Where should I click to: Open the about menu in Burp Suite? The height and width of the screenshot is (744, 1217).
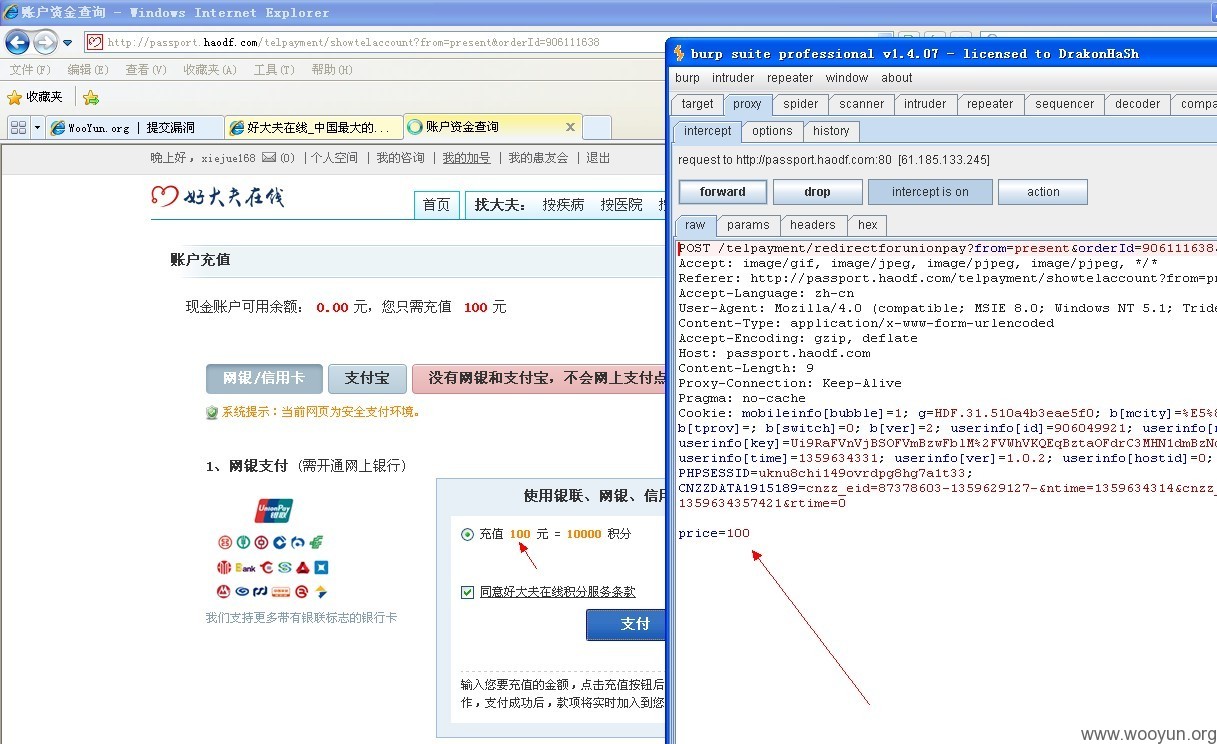pos(896,78)
